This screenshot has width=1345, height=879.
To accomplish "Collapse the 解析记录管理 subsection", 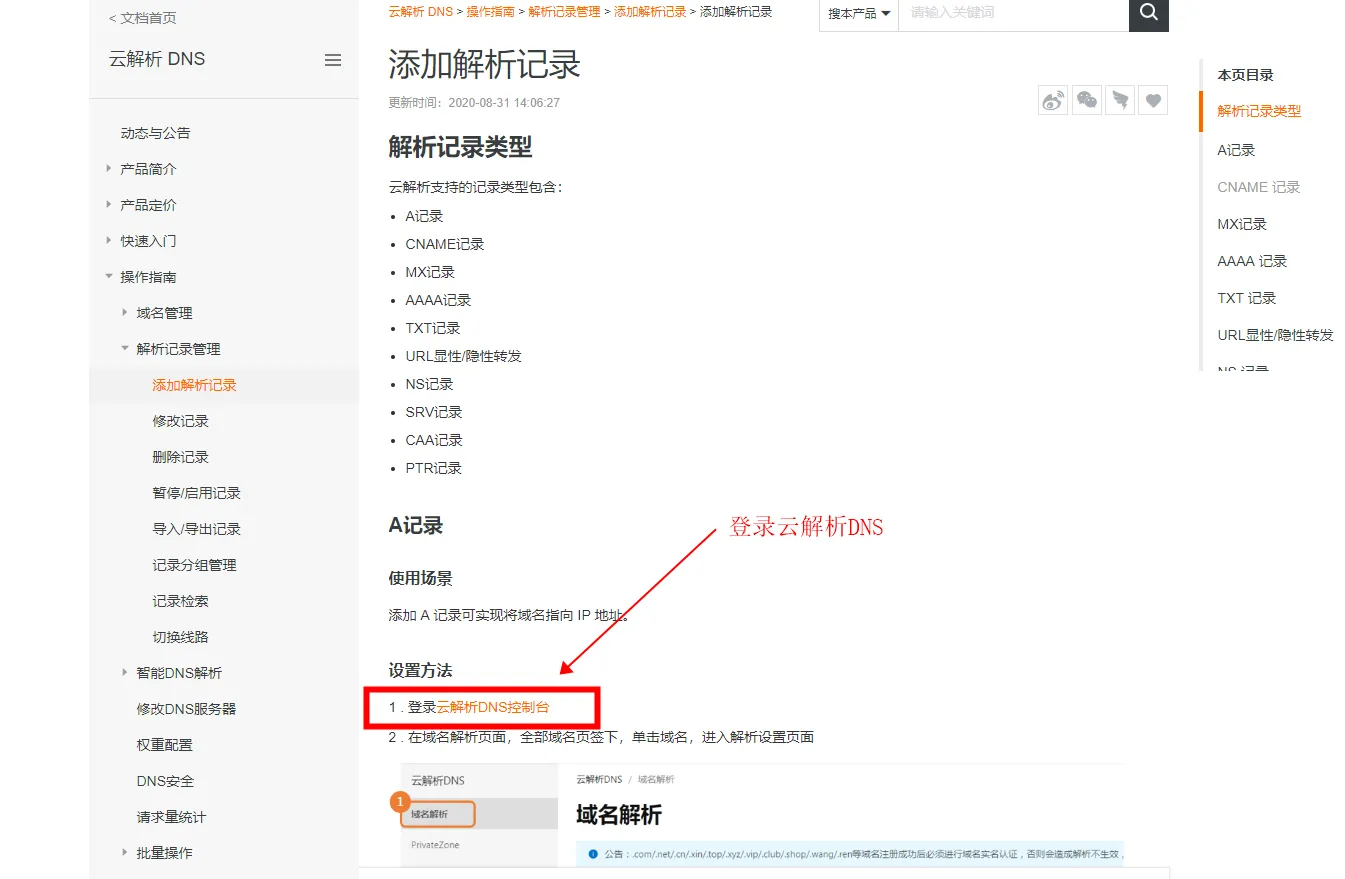I will click(178, 349).
